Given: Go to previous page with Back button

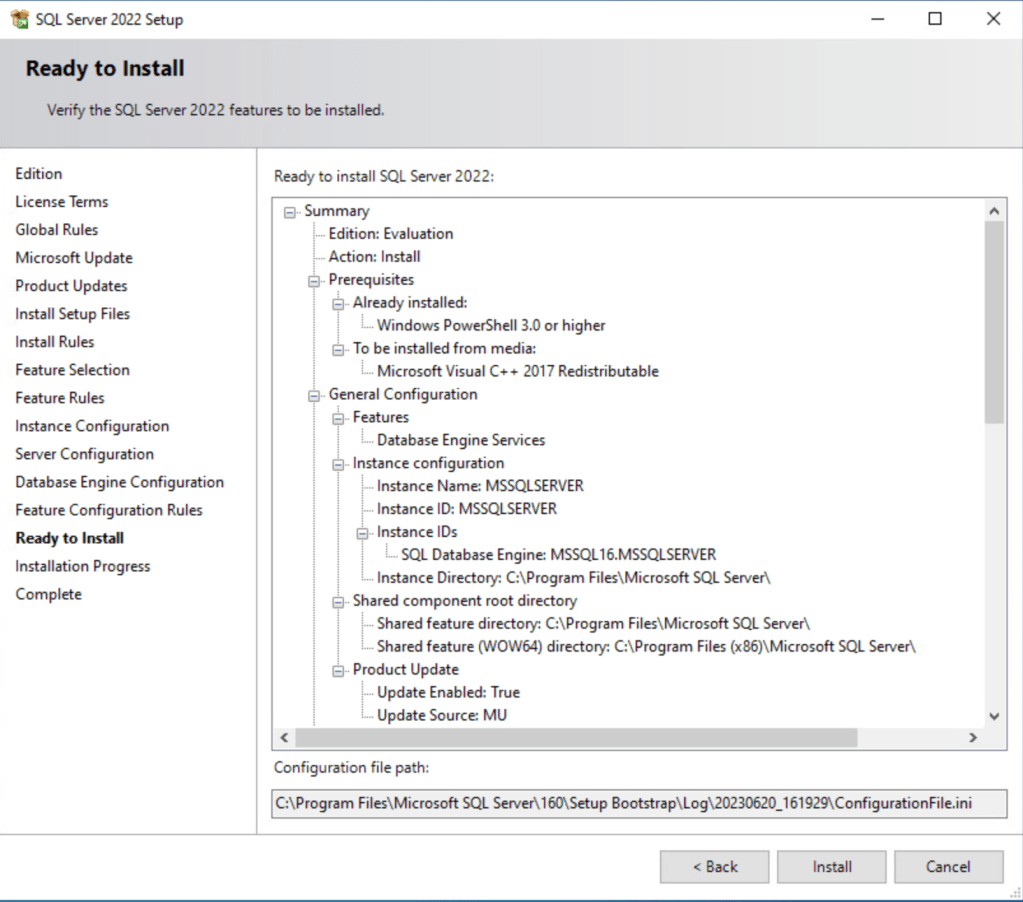Looking at the screenshot, I should tap(714, 867).
